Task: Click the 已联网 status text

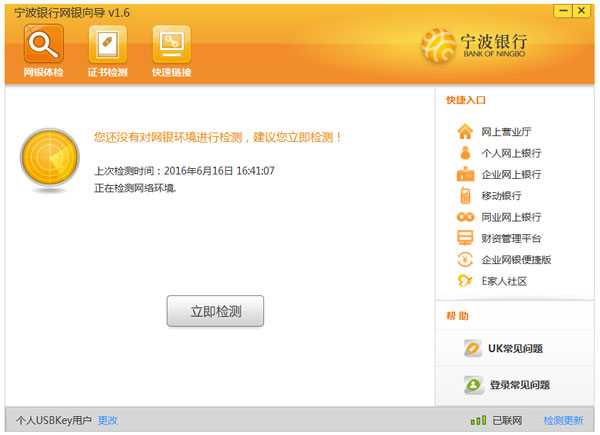Action: click(507, 420)
